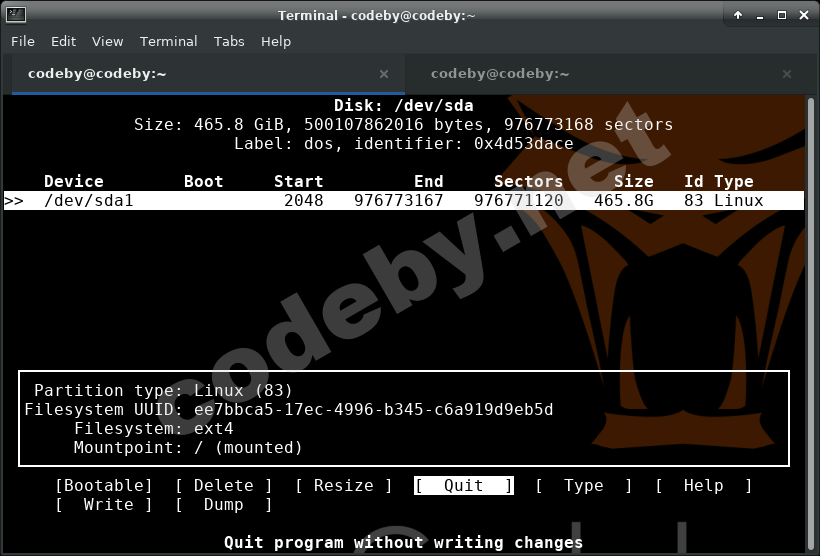This screenshot has height=556, width=820.
Task: Click the 465.8G size value
Action: 624,200
